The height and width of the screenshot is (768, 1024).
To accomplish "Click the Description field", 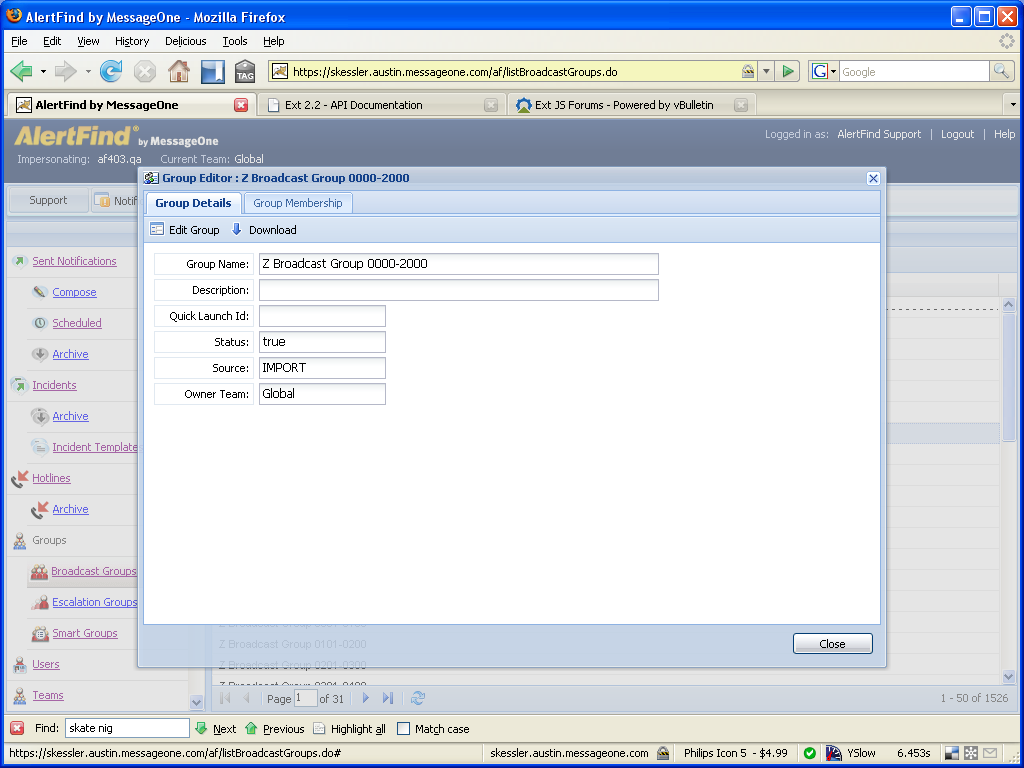I will point(458,290).
